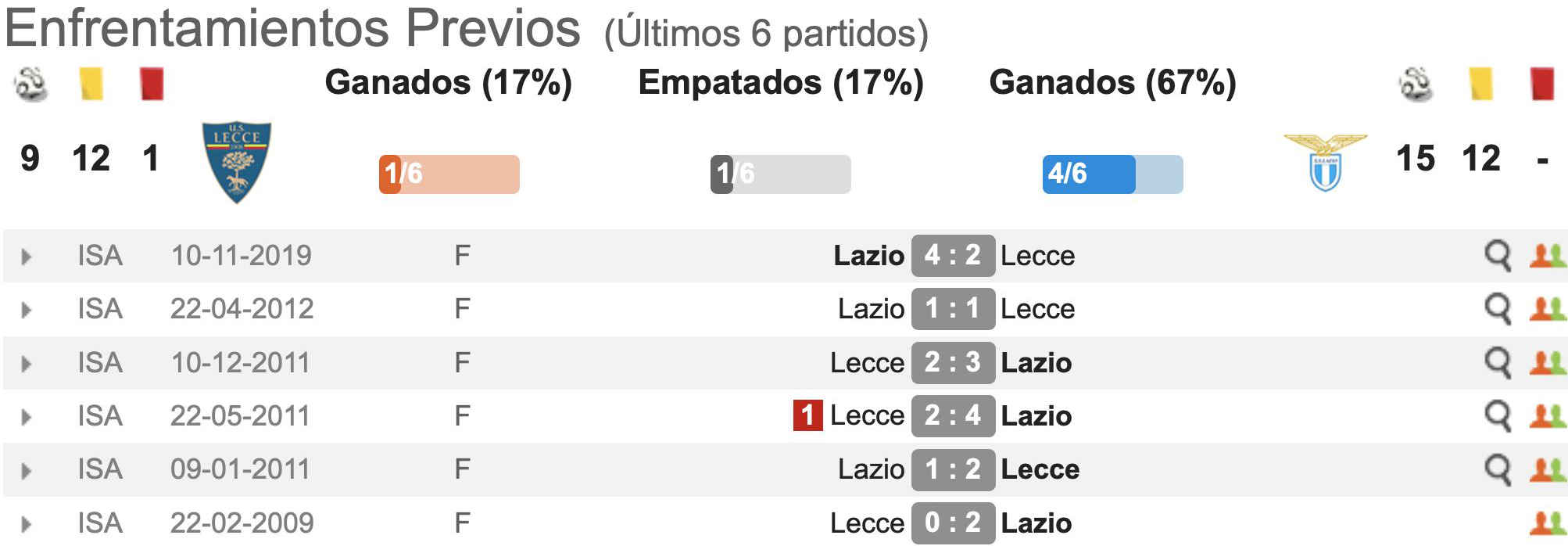This screenshot has height=546, width=1568.
Task: Click the gray 1/6 draws bar
Action: point(781,174)
